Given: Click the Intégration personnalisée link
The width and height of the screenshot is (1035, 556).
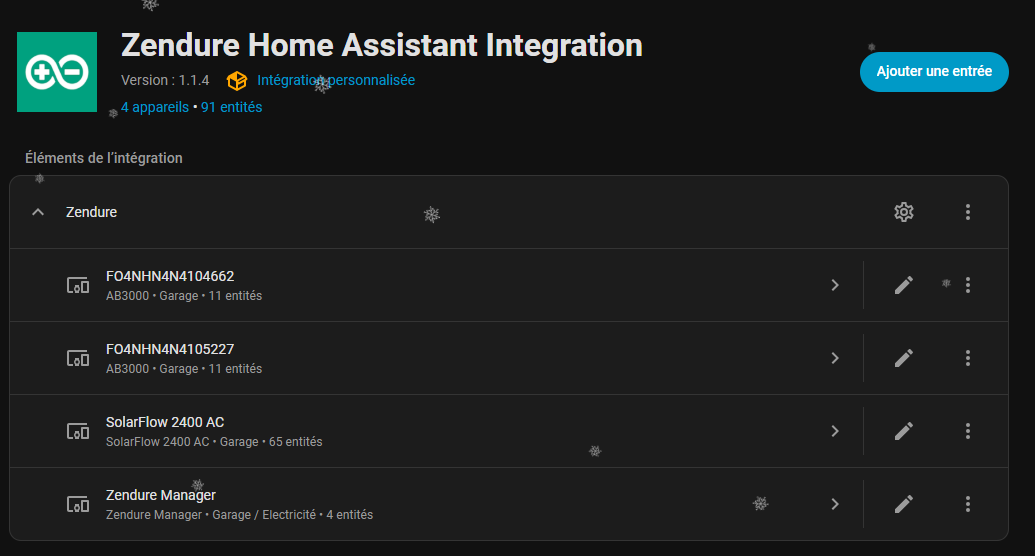Looking at the screenshot, I should [335, 80].
